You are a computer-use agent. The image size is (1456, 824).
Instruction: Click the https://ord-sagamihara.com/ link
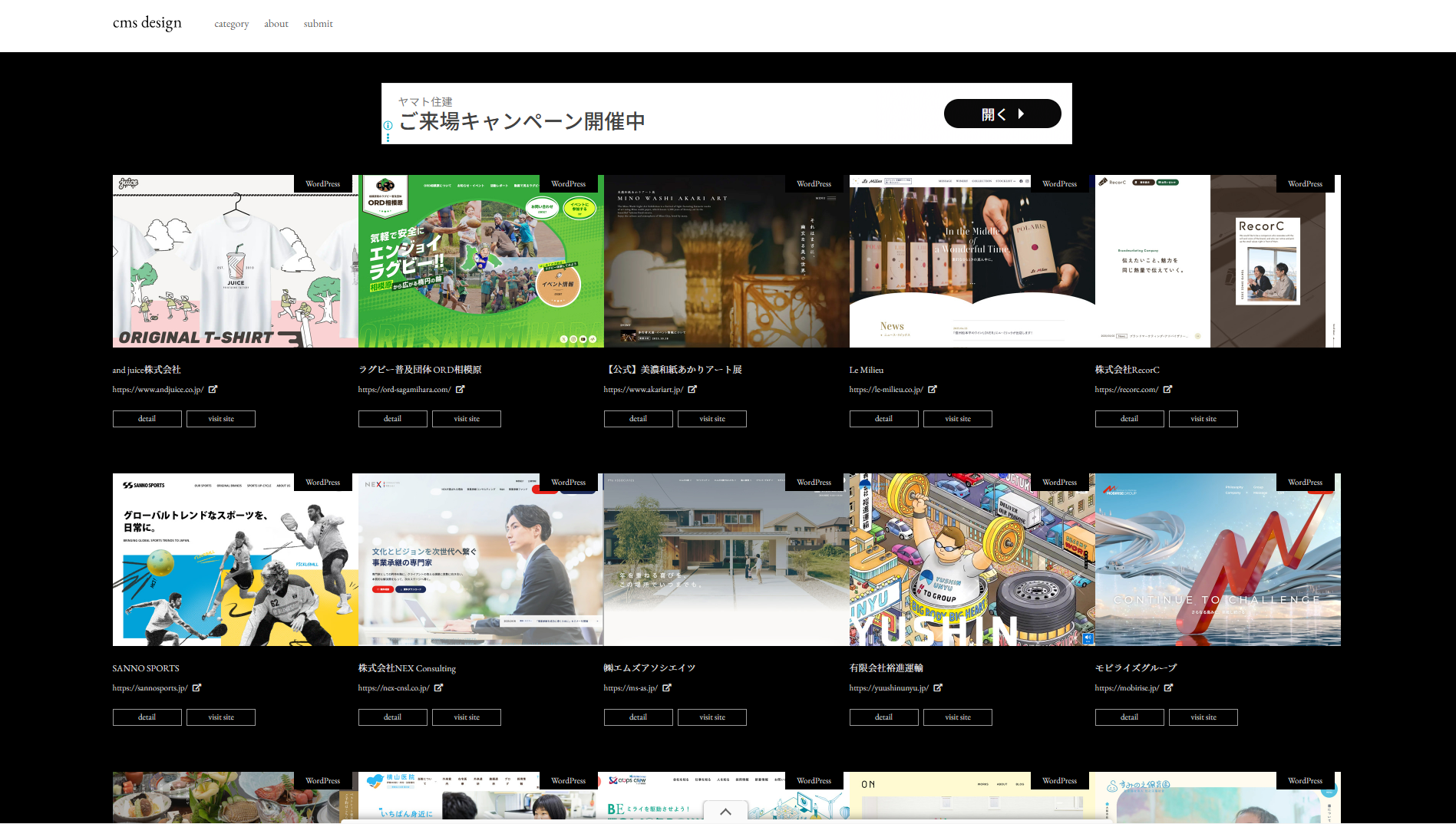click(404, 390)
